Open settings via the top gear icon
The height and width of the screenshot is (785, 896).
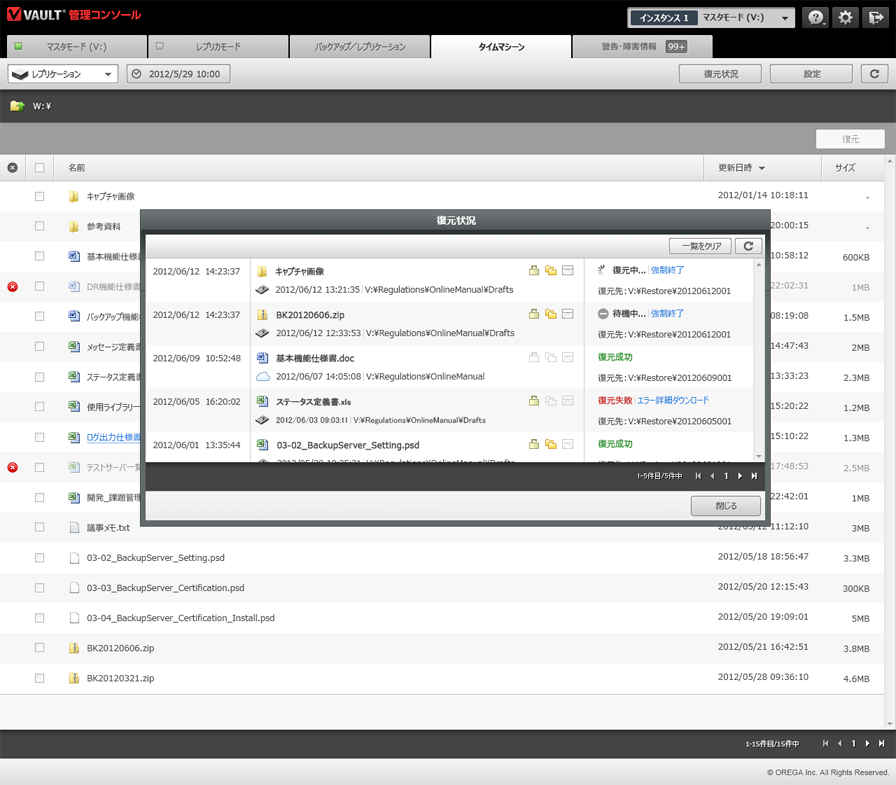[x=846, y=18]
